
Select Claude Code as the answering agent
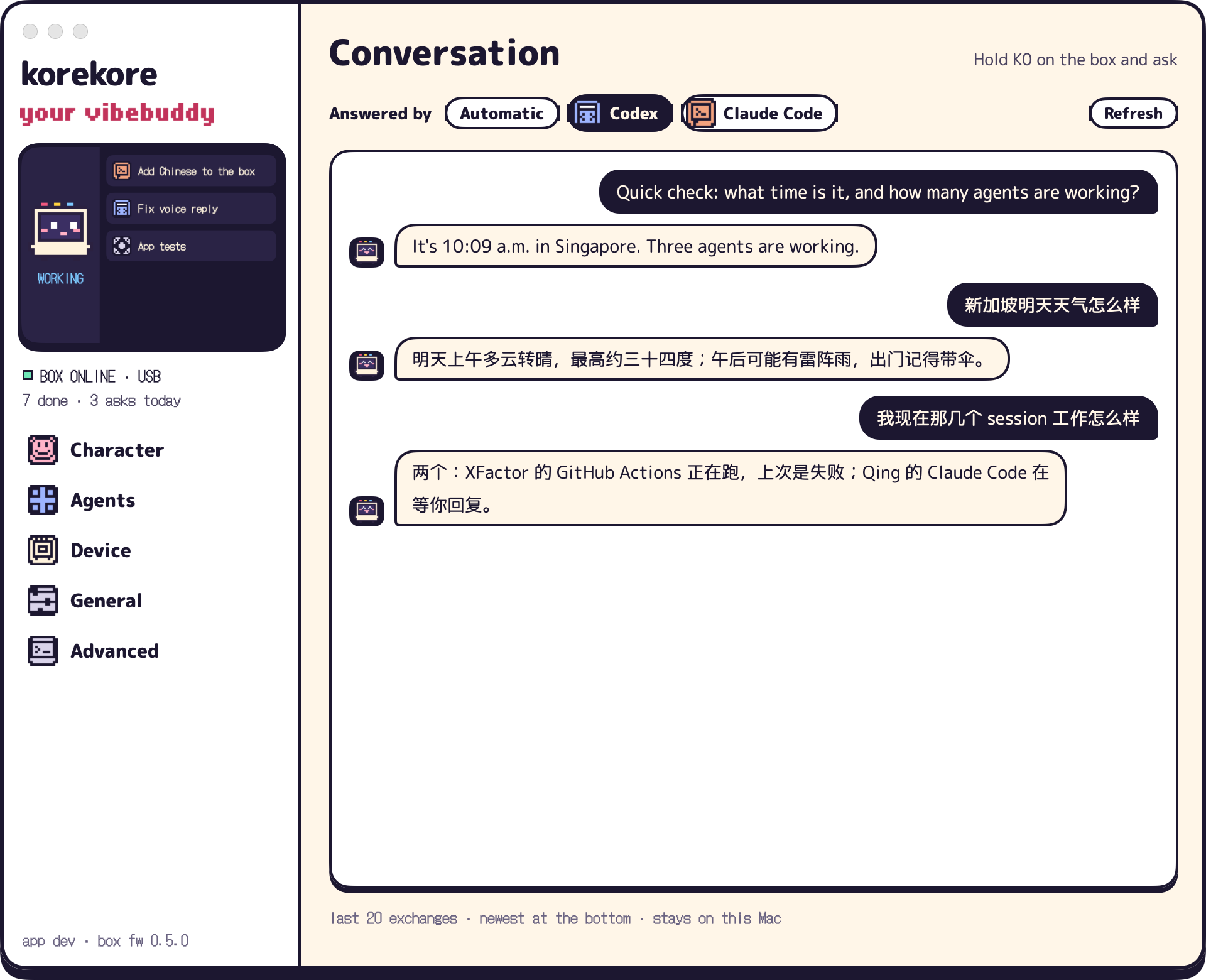(x=759, y=113)
